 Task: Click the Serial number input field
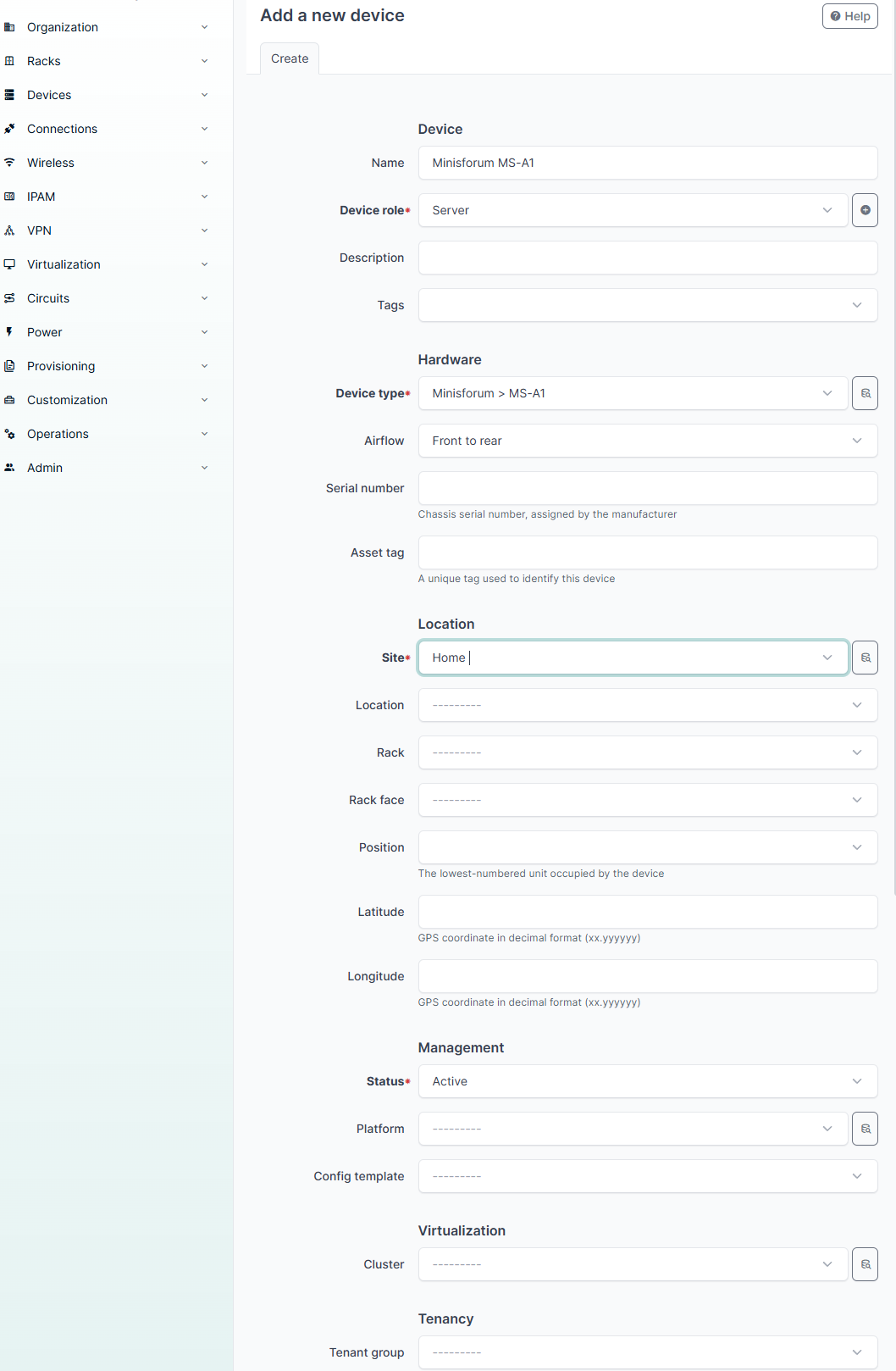647,488
